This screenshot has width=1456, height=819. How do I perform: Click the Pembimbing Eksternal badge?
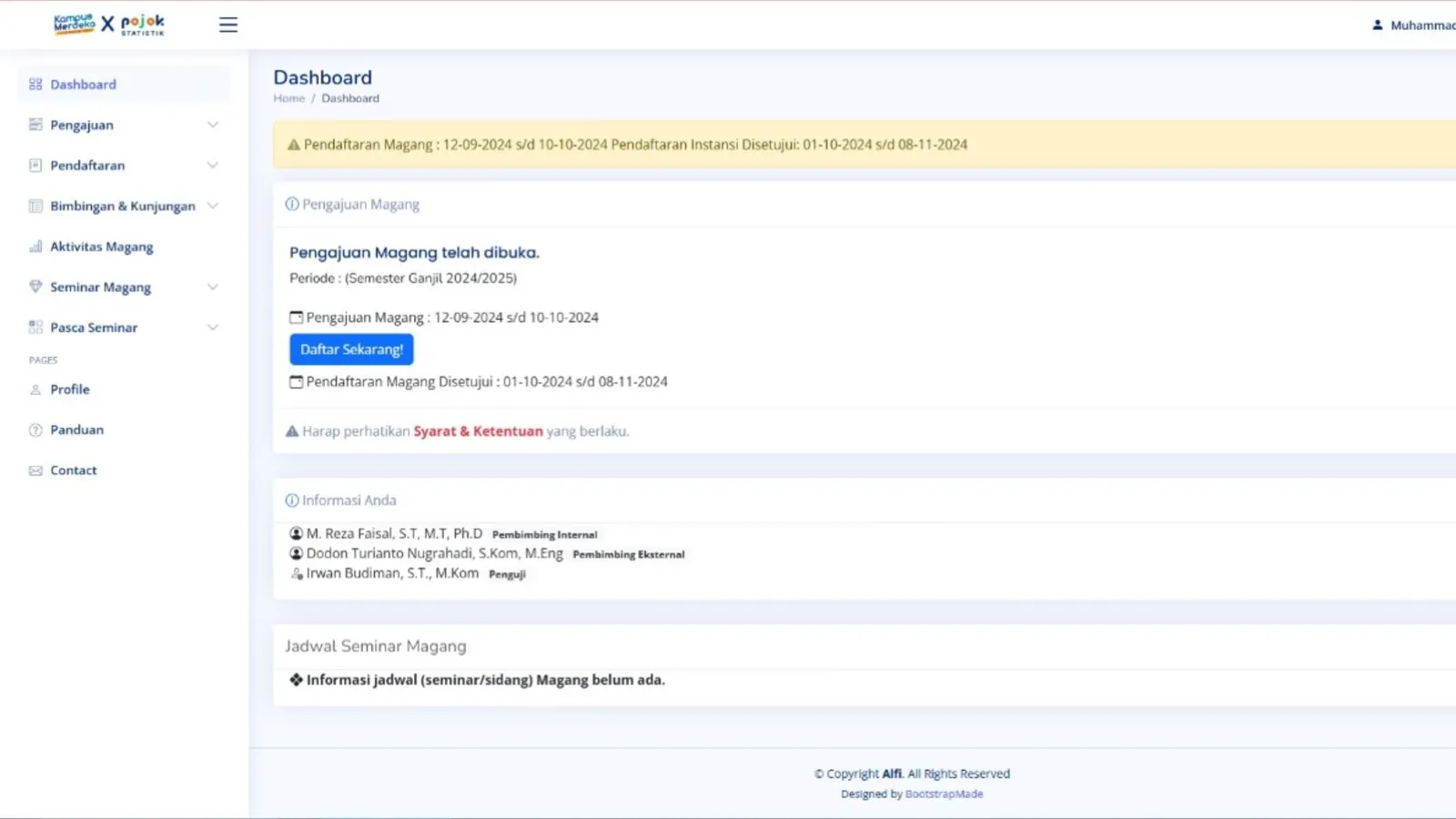[629, 554]
